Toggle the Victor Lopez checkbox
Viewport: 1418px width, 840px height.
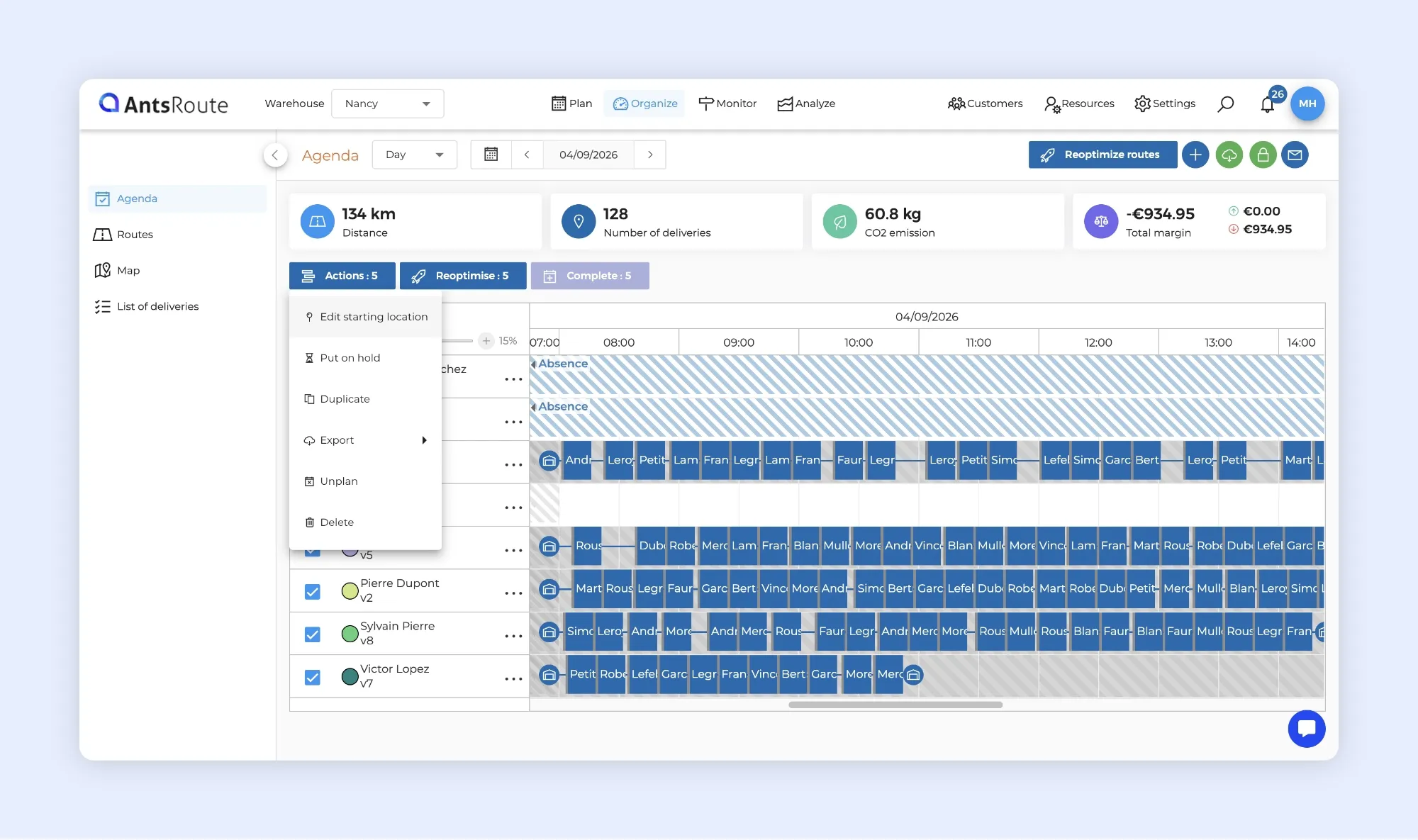[x=312, y=677]
